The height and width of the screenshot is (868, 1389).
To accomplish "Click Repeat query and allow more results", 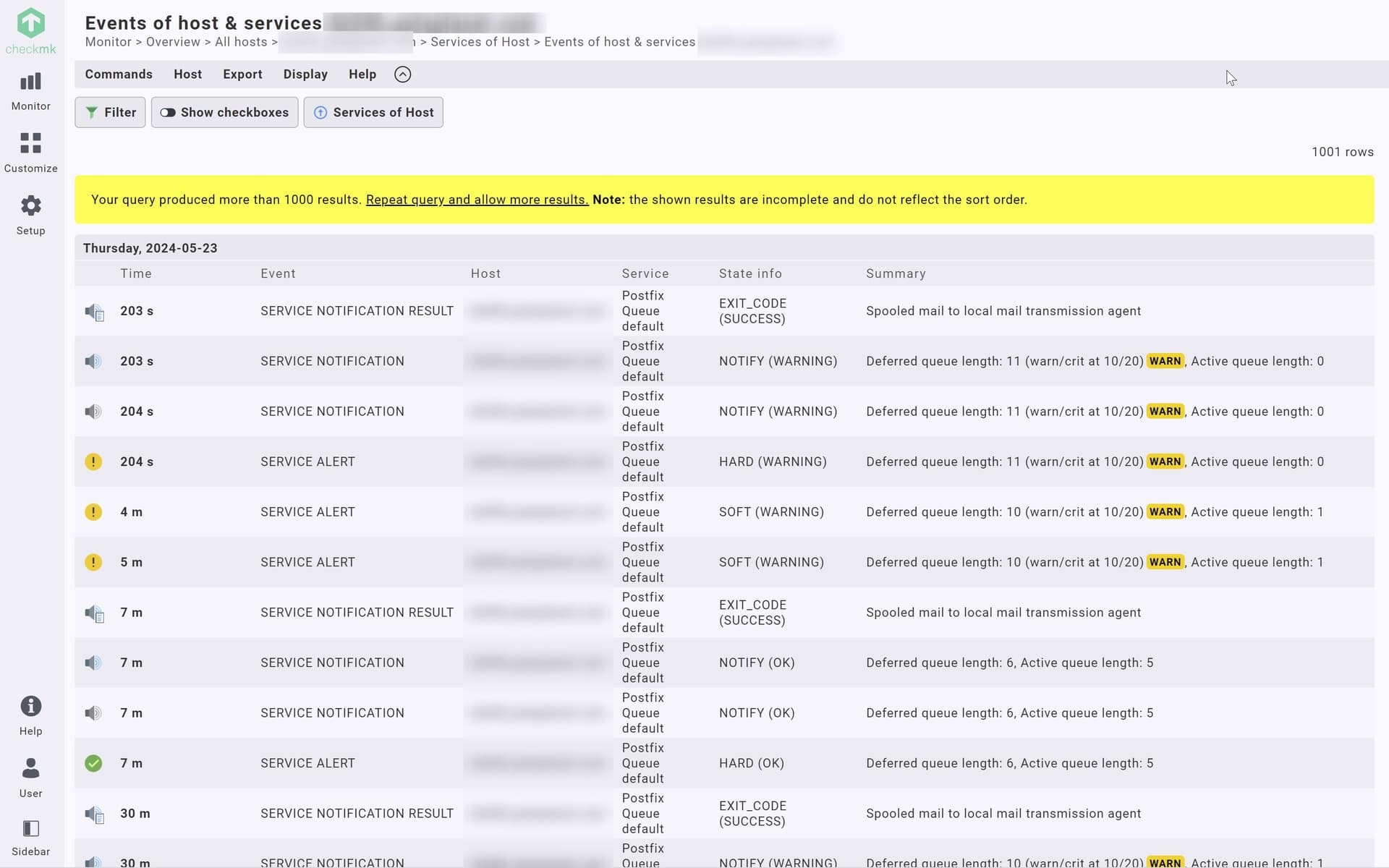I will click(476, 200).
